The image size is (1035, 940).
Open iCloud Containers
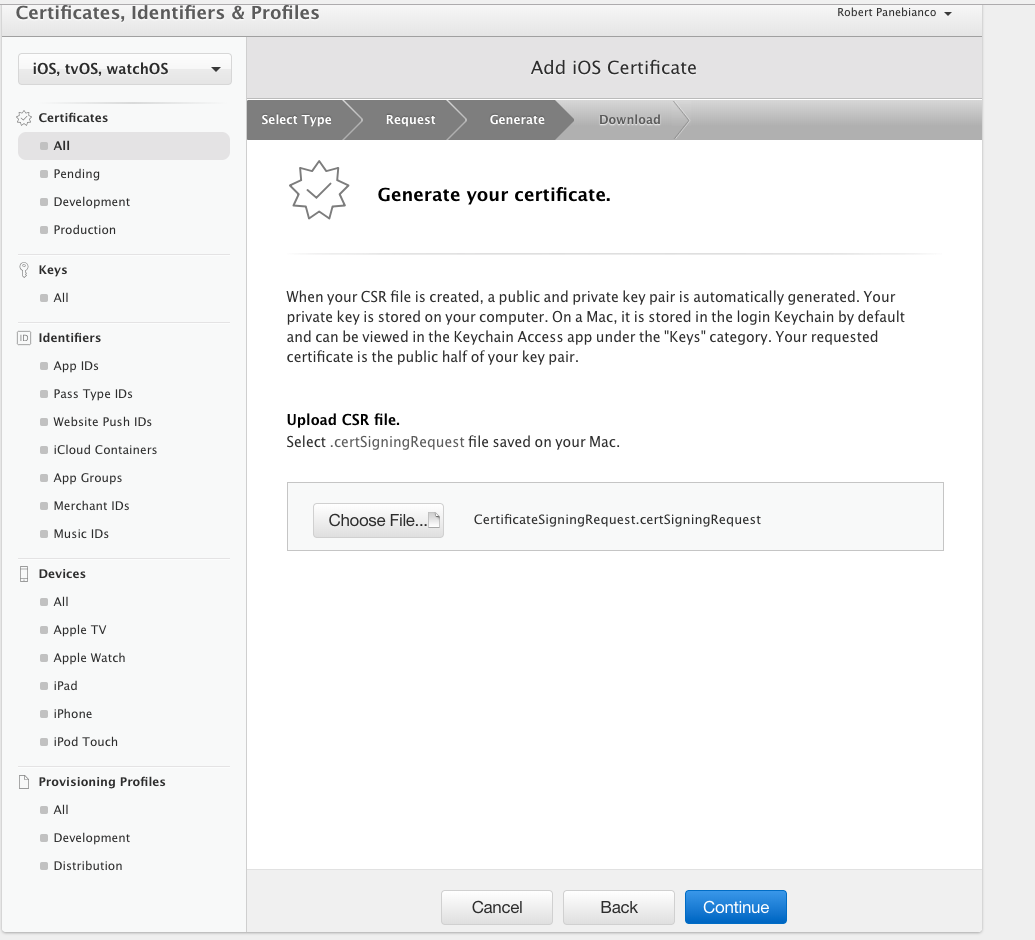point(105,450)
